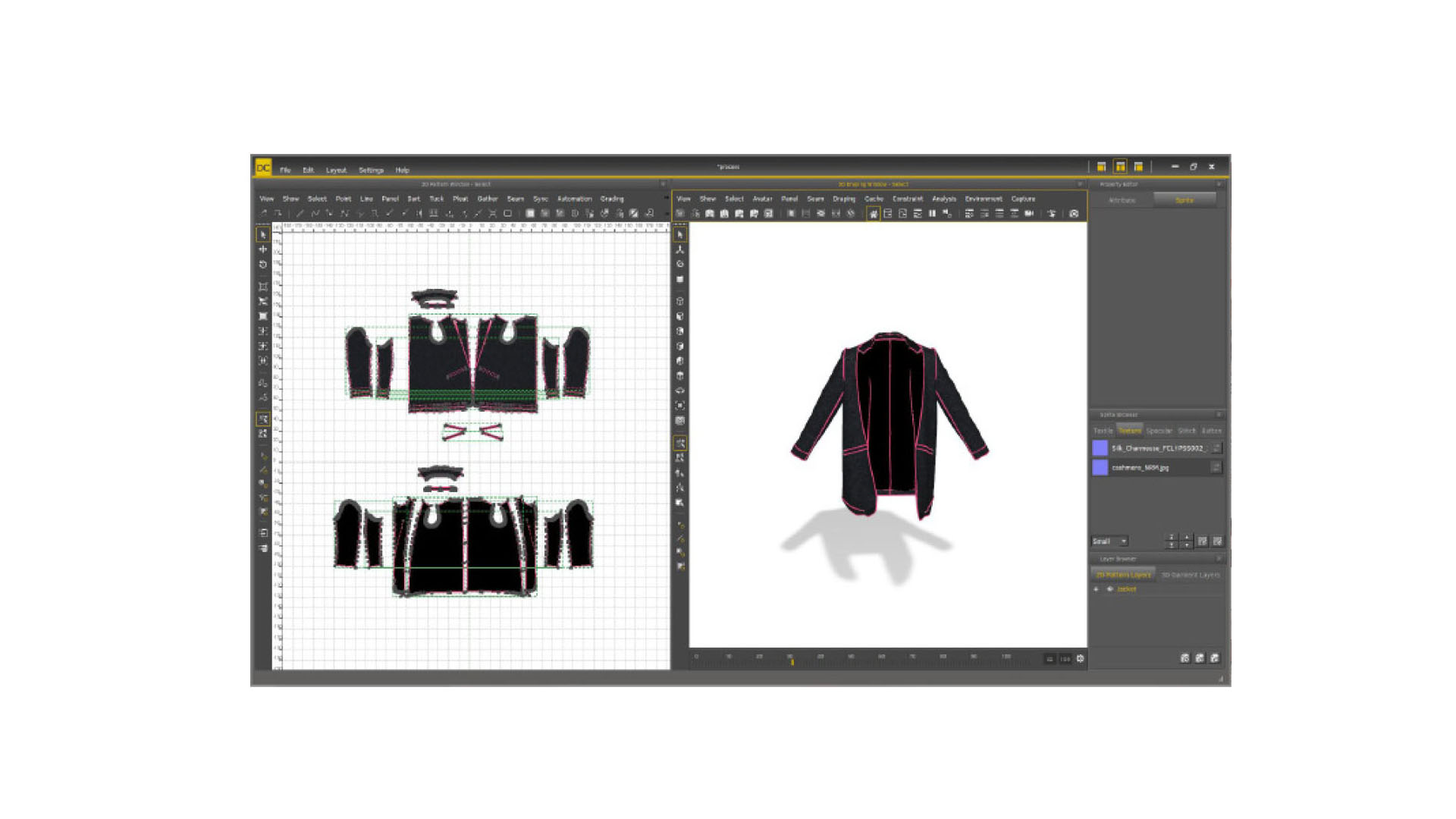Image resolution: width=1456 pixels, height=819 pixels.
Task: Click the Silk_Charmeuse texture color swatch
Action: [1100, 447]
